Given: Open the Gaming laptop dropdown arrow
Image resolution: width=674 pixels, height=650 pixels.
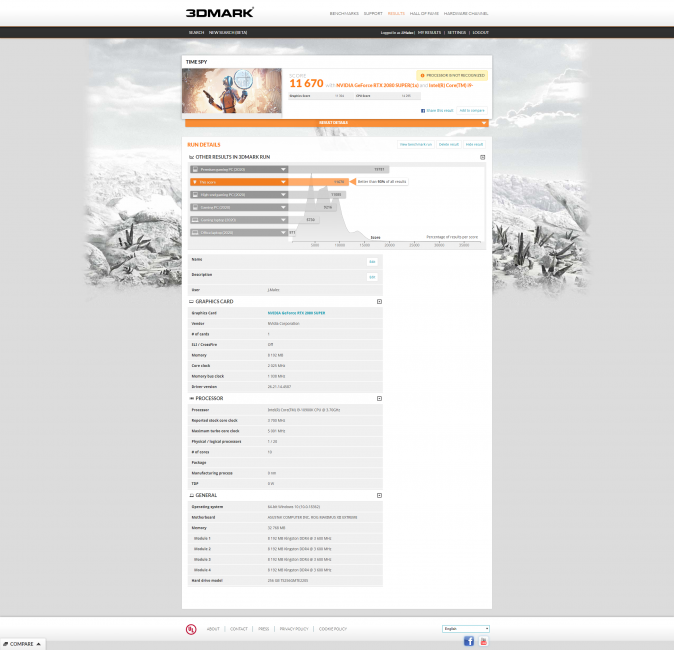Looking at the screenshot, I should click(x=283, y=220).
